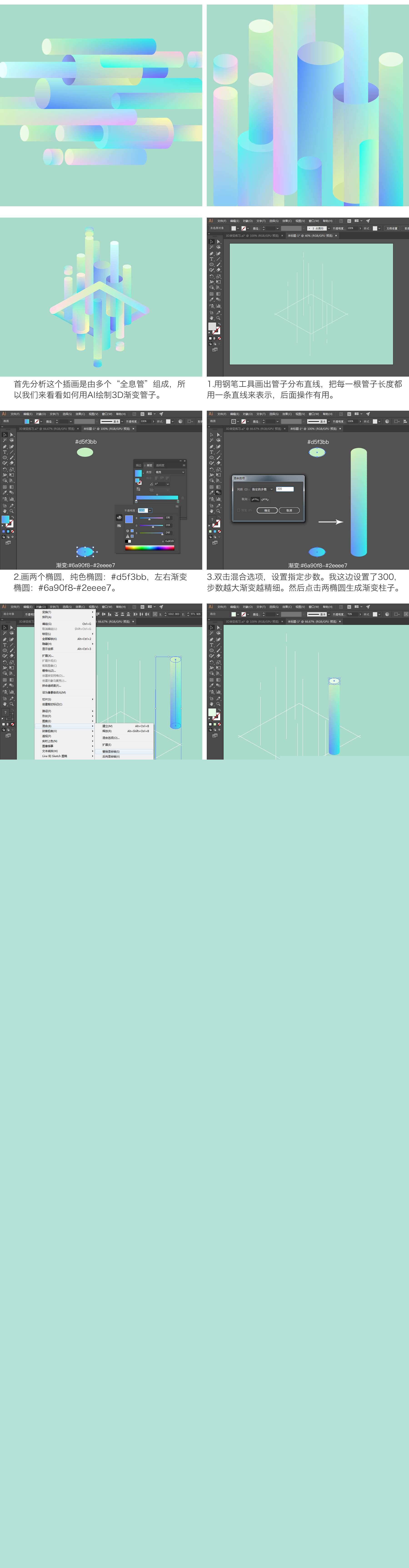This screenshot has width=409, height=1568.
Task: Select the Free Transform tool in step 1 screenshot
Action: coord(219,282)
